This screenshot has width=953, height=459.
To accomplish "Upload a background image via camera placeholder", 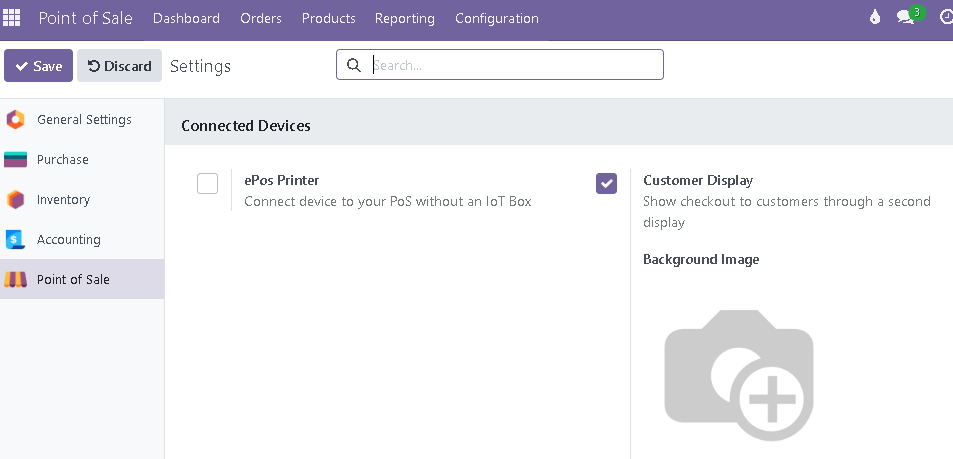I will click(x=738, y=374).
